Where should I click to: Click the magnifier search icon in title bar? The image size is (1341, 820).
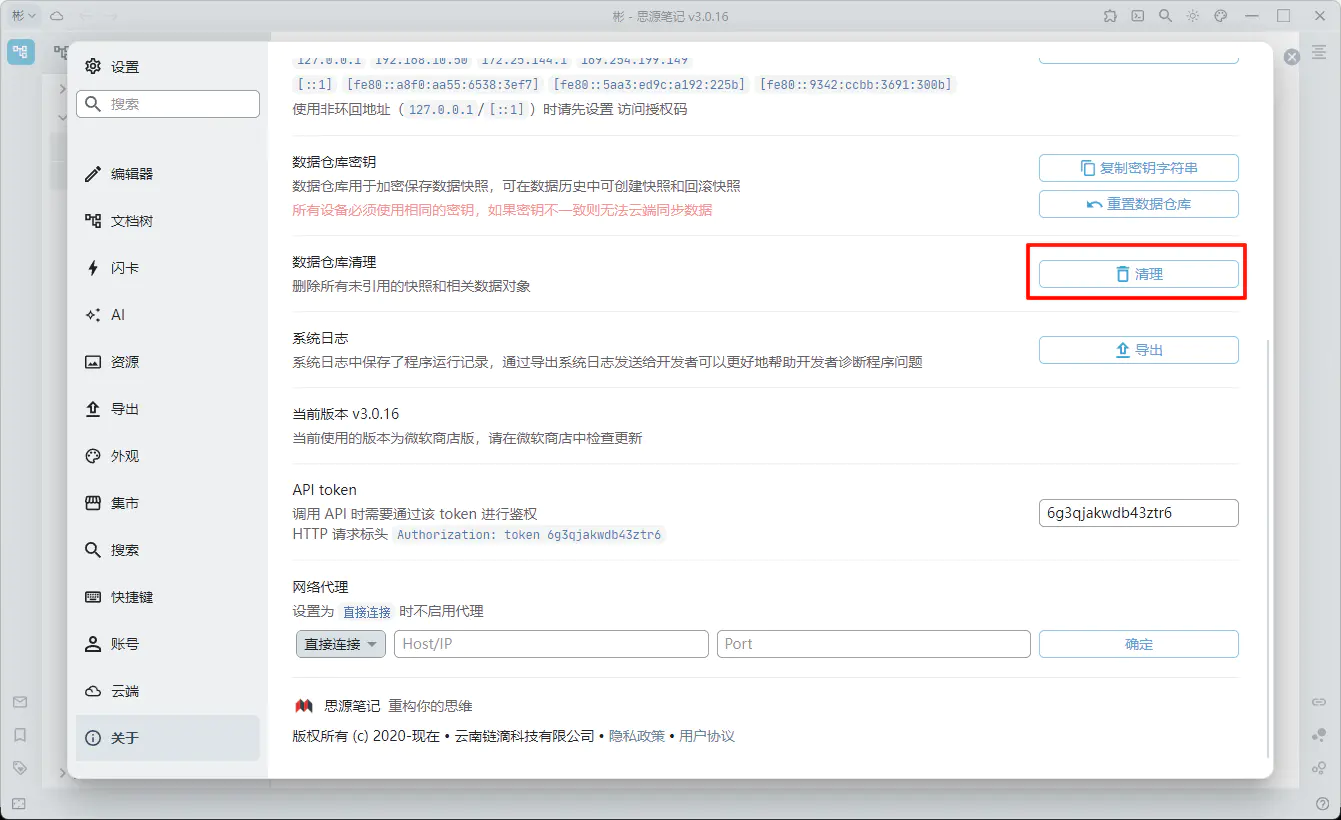1165,16
